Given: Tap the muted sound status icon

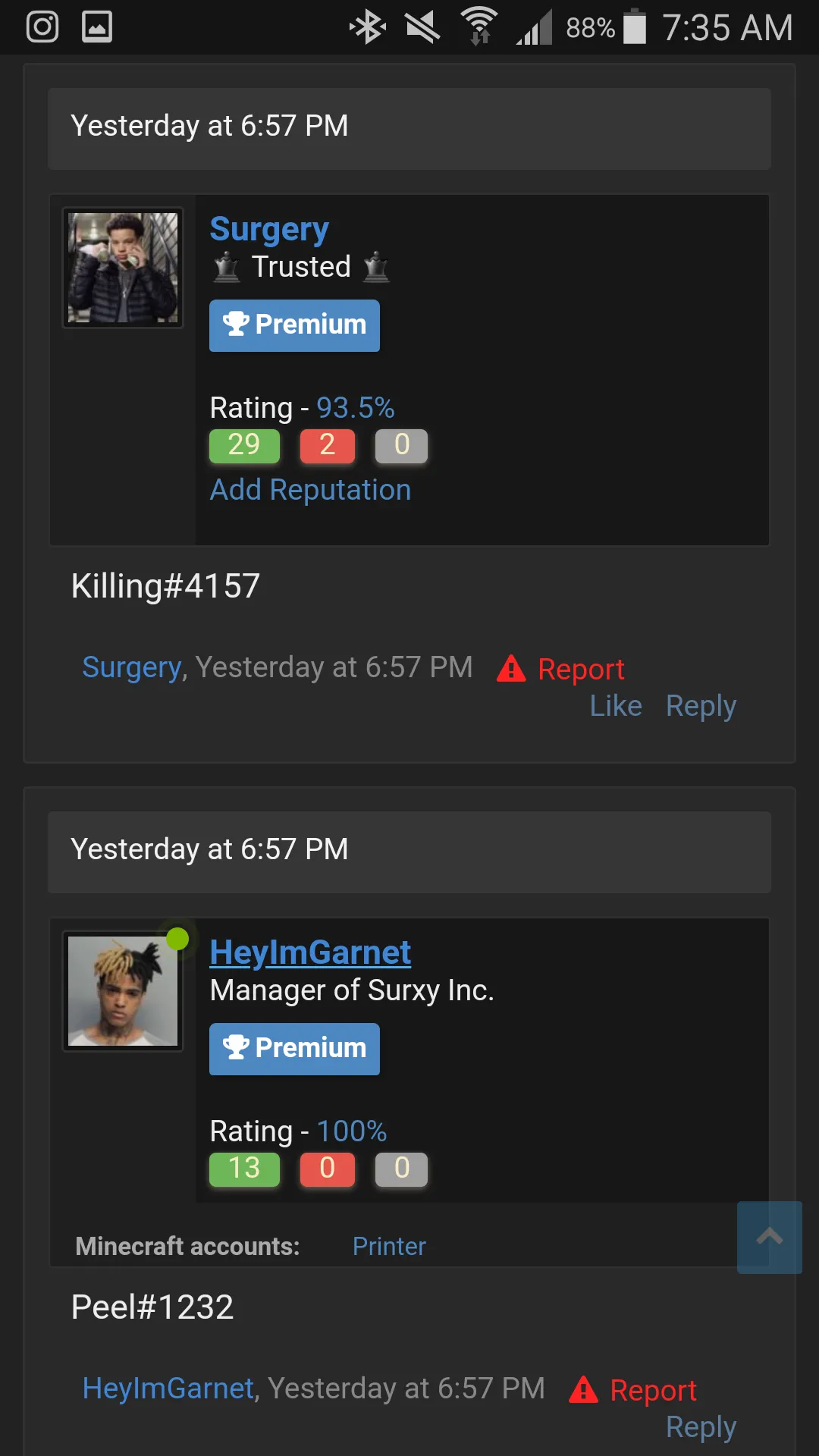Looking at the screenshot, I should click(422, 27).
